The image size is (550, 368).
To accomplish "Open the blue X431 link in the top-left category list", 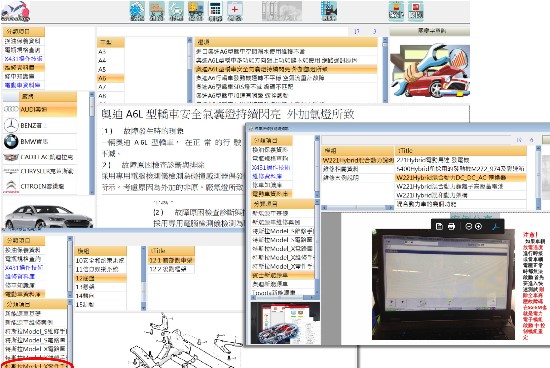I will pyautogui.click(x=24, y=59).
